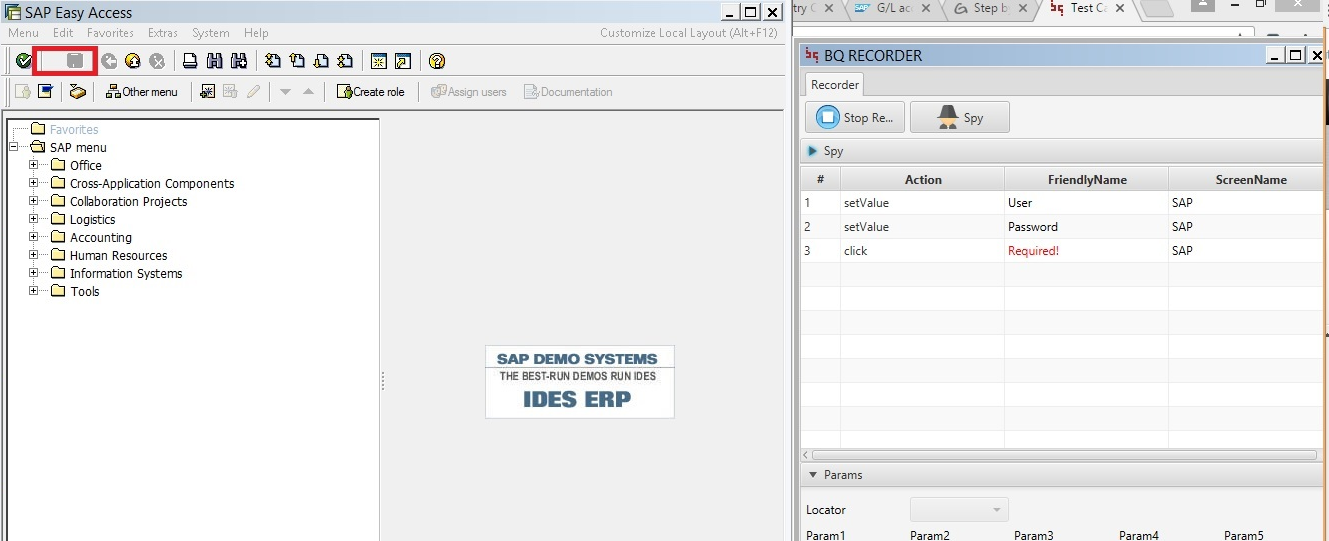Image resolution: width=1329 pixels, height=541 pixels.
Task: Click the Cancel X icon in SAP toolbar
Action: 157,61
